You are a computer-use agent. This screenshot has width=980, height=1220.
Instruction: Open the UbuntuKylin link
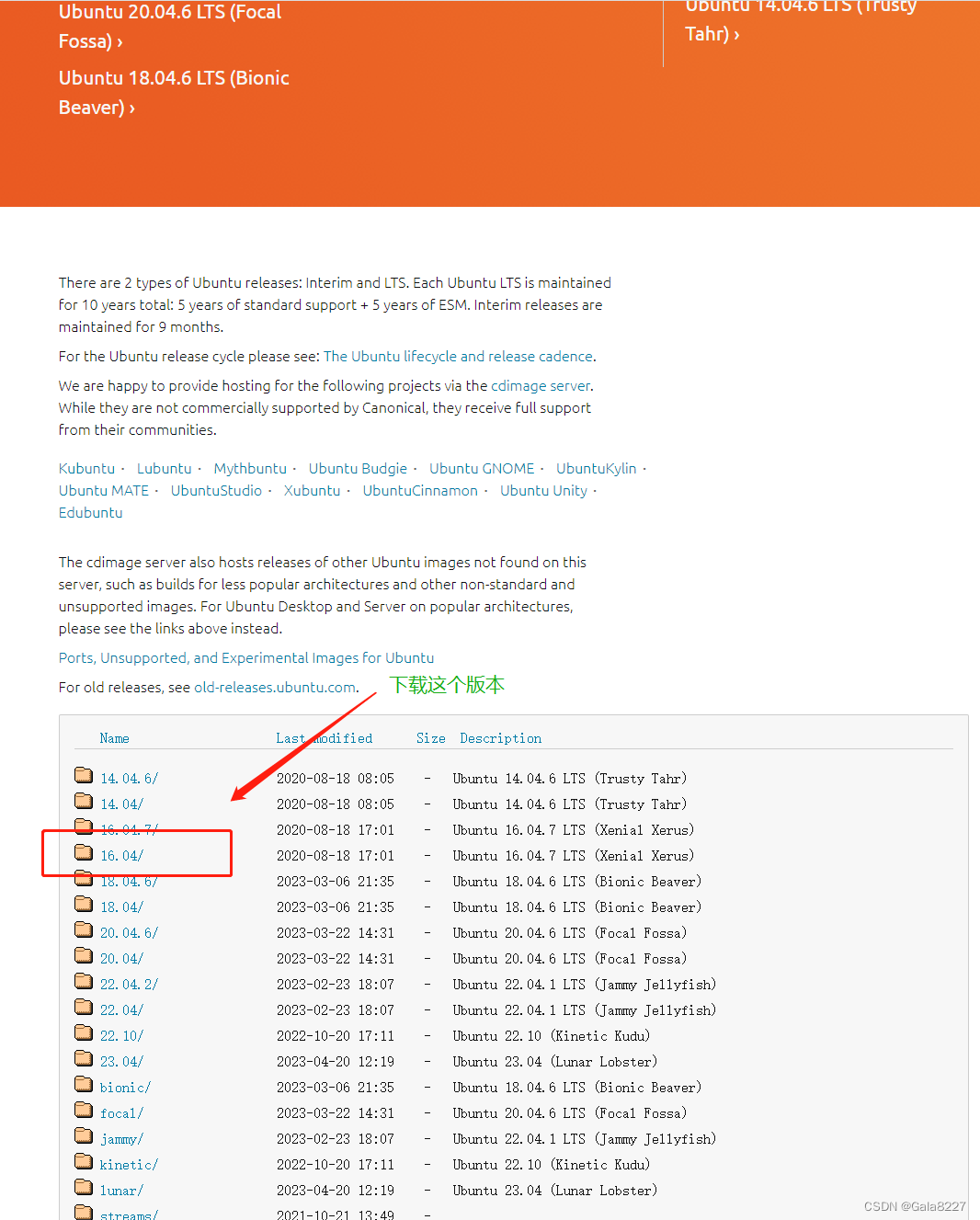coord(596,468)
